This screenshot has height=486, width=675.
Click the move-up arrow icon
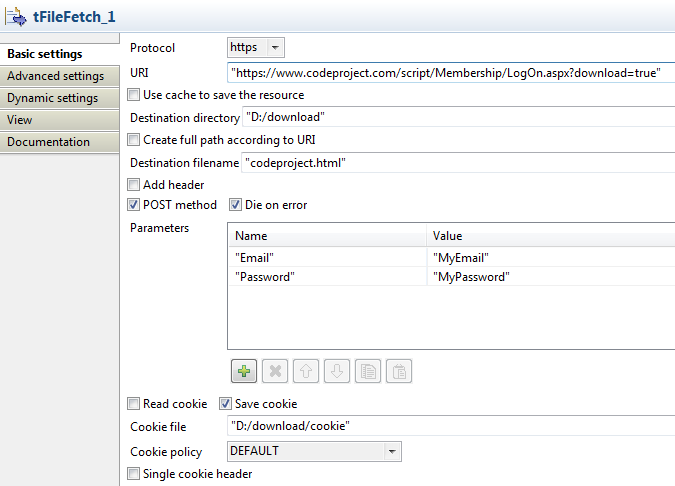307,371
